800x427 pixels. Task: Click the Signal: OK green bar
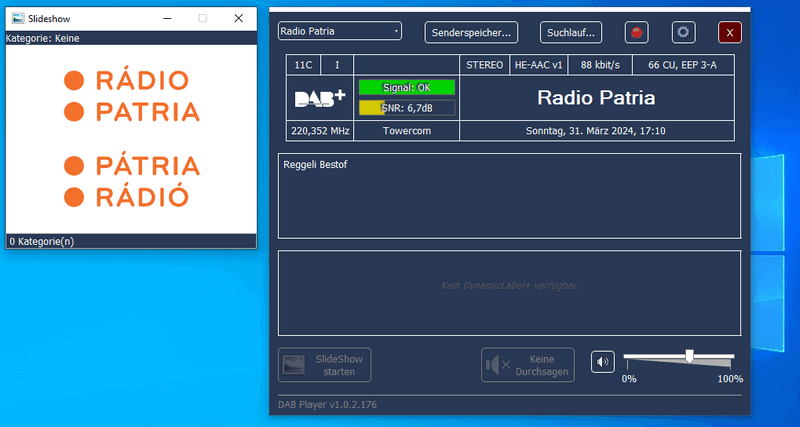coord(407,87)
